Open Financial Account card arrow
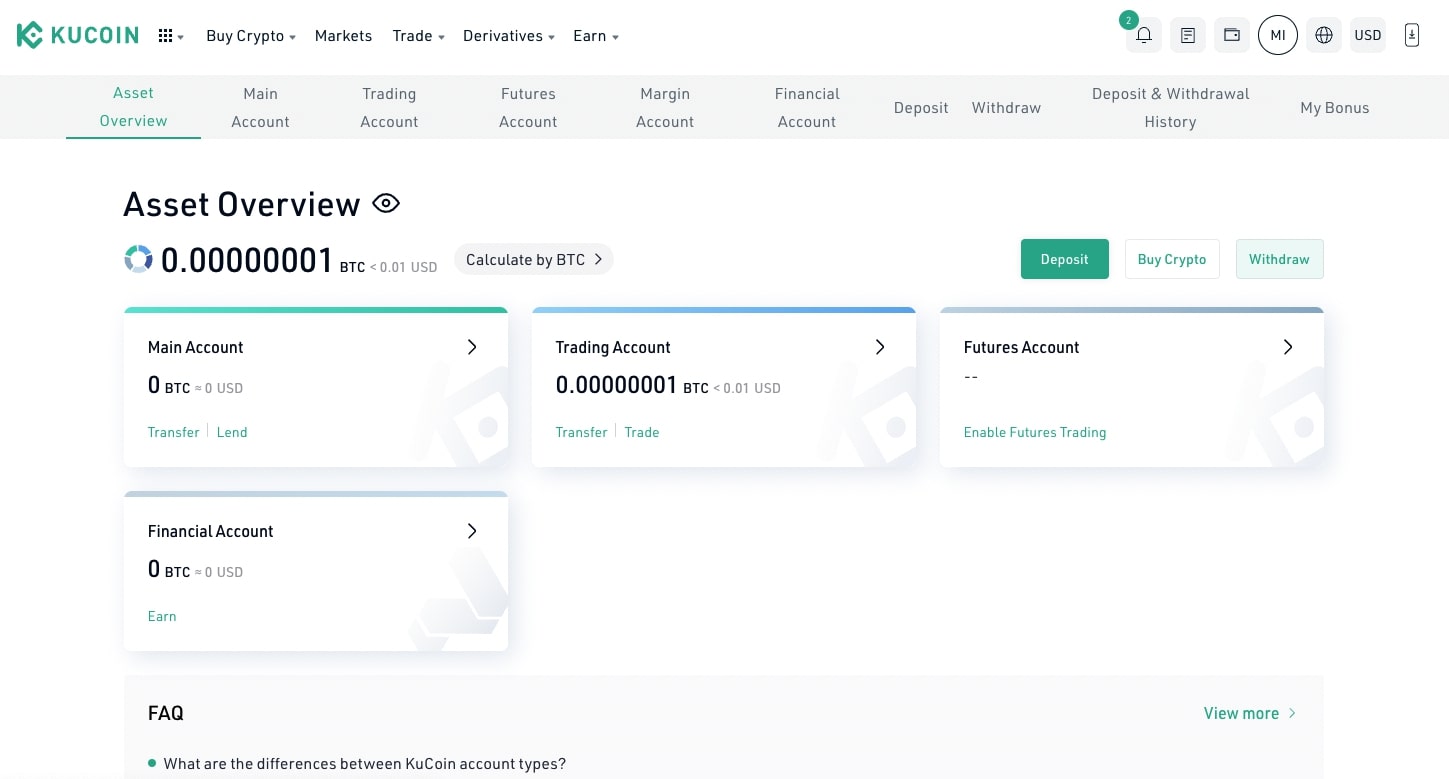The image size is (1449, 779). click(472, 531)
